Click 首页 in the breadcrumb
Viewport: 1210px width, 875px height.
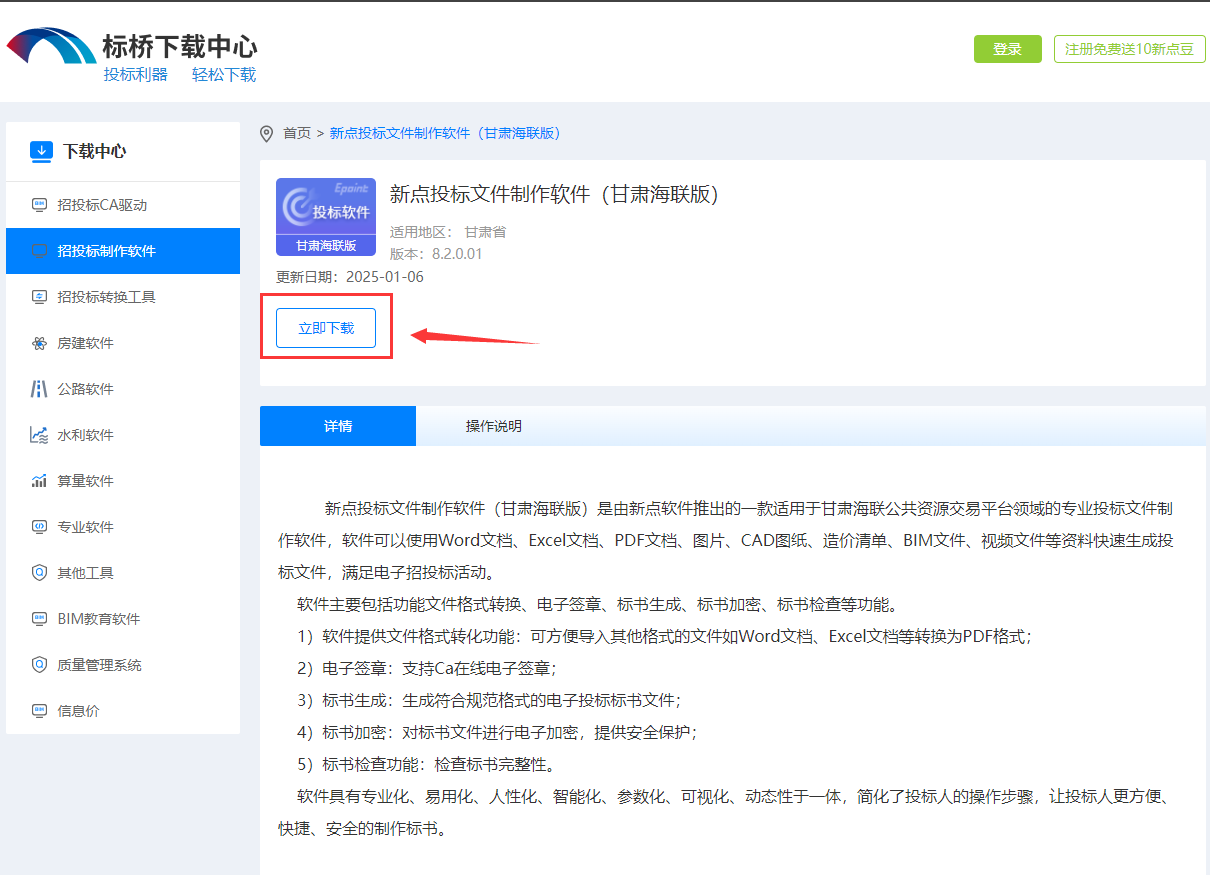tap(297, 133)
